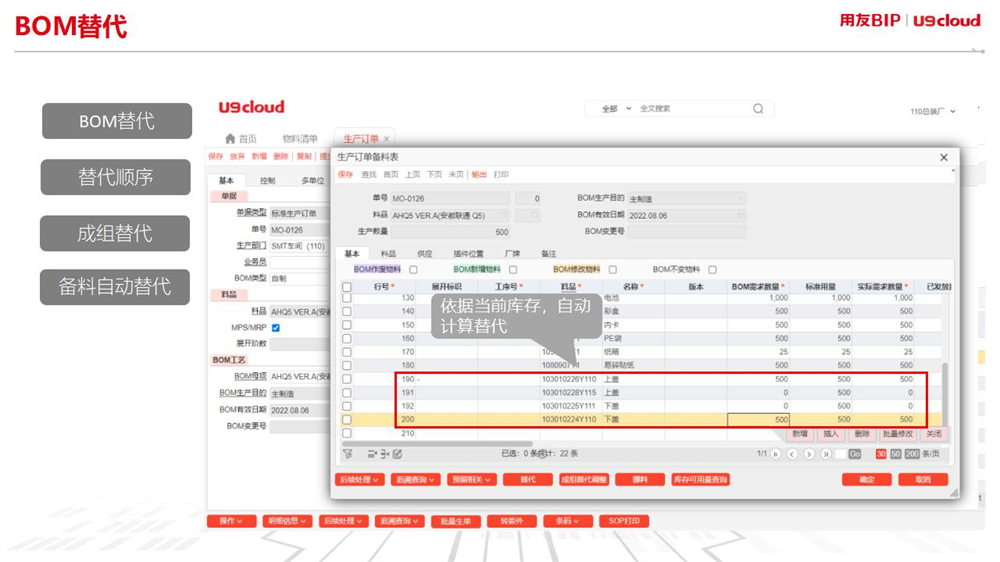1000x562 pixels.
Task: Switch to the 物料清单 tab
Action: [x=300, y=138]
